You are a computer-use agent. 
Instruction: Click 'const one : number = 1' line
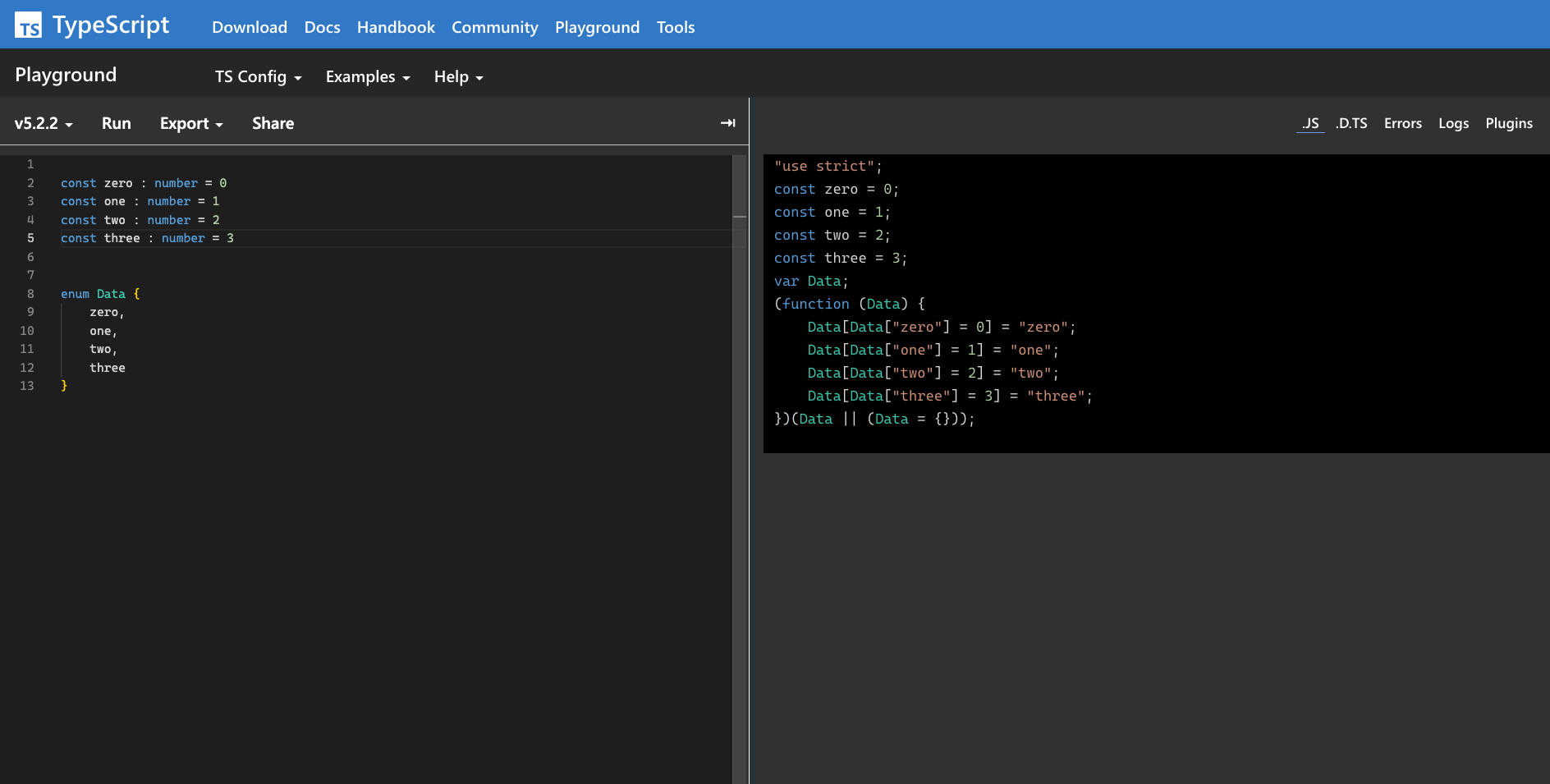pyautogui.click(x=140, y=201)
